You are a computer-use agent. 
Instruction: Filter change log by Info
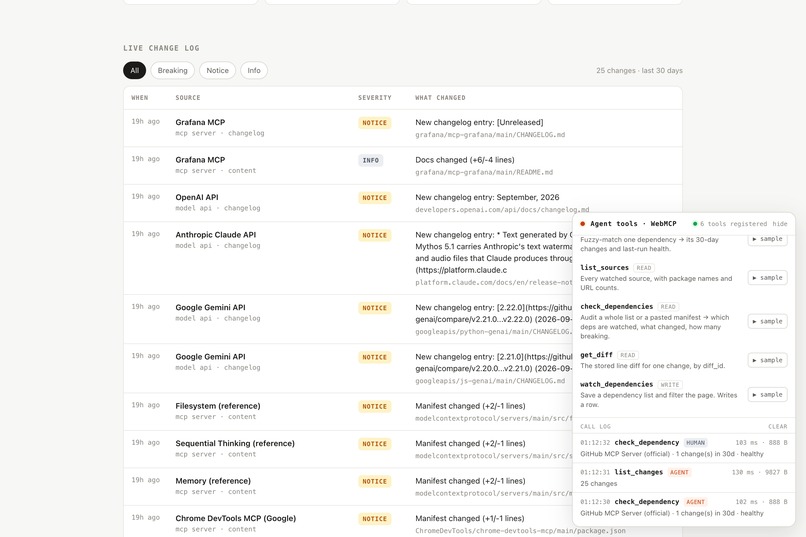point(254,70)
